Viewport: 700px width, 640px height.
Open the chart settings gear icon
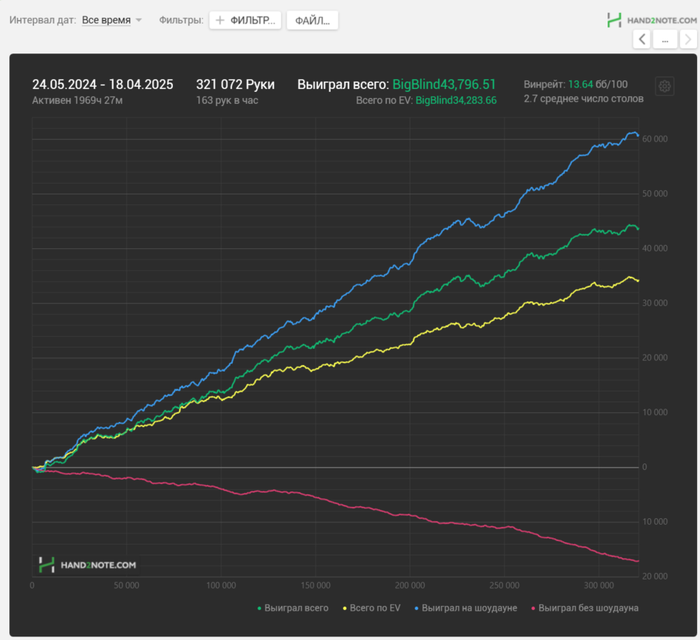pyautogui.click(x=664, y=86)
